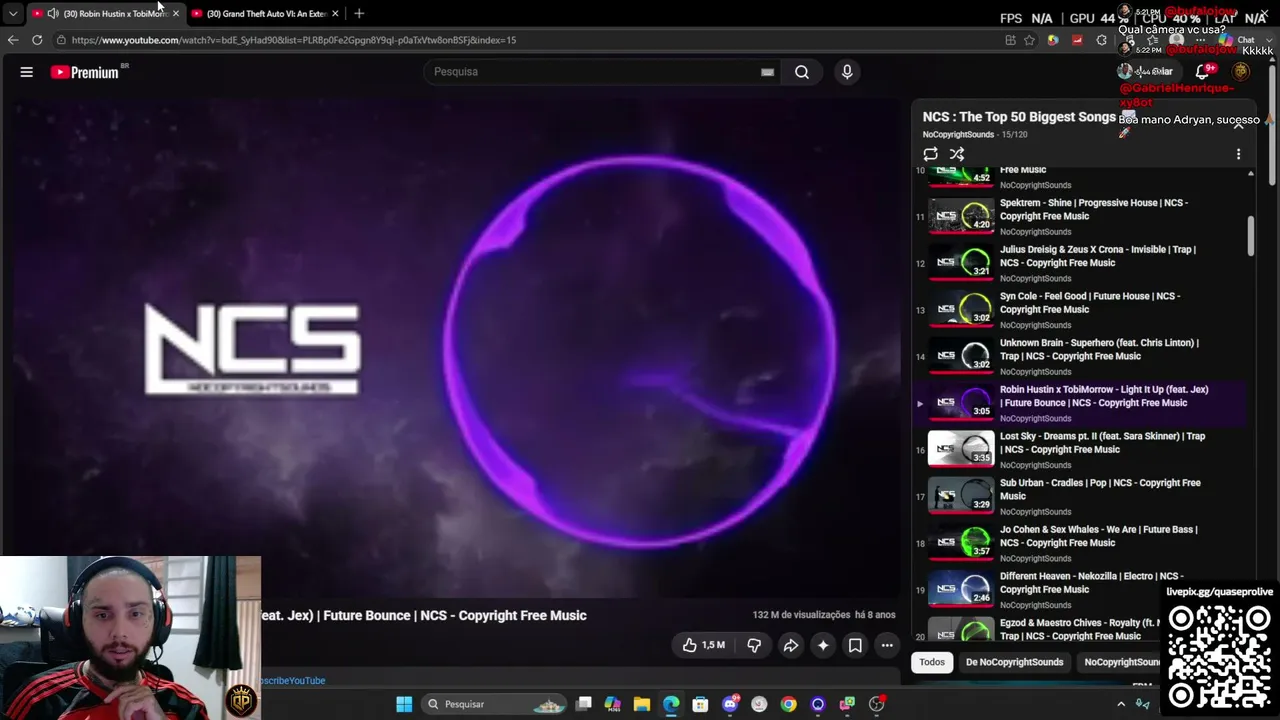1280x720 pixels.
Task: Select the Todos filter chip
Action: [x=932, y=662]
